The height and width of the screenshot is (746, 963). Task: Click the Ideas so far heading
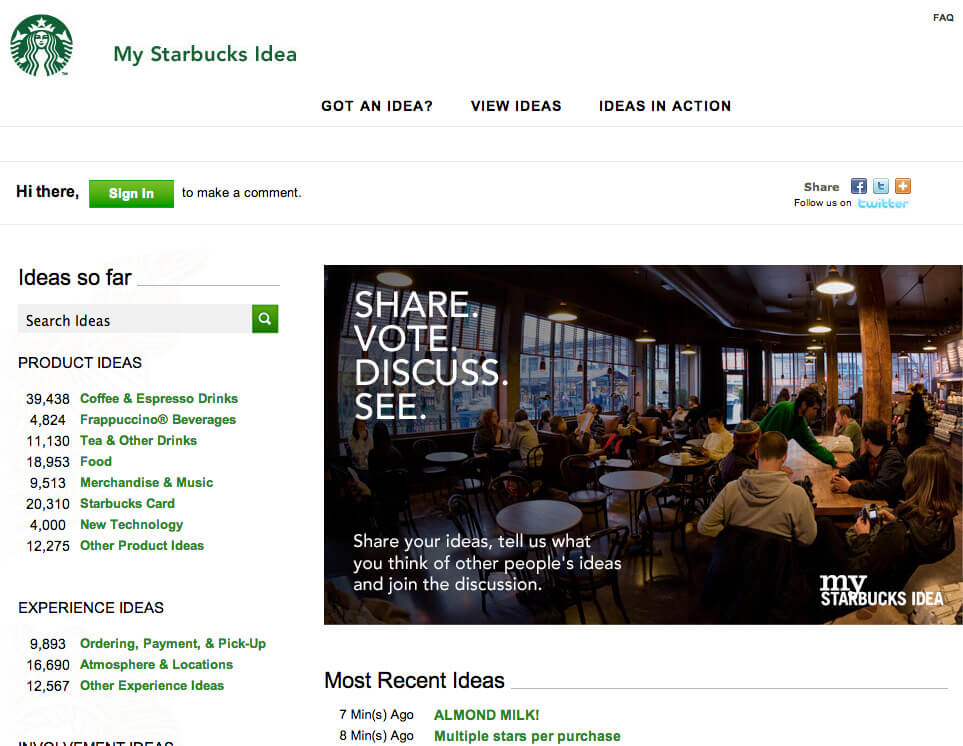(75, 278)
